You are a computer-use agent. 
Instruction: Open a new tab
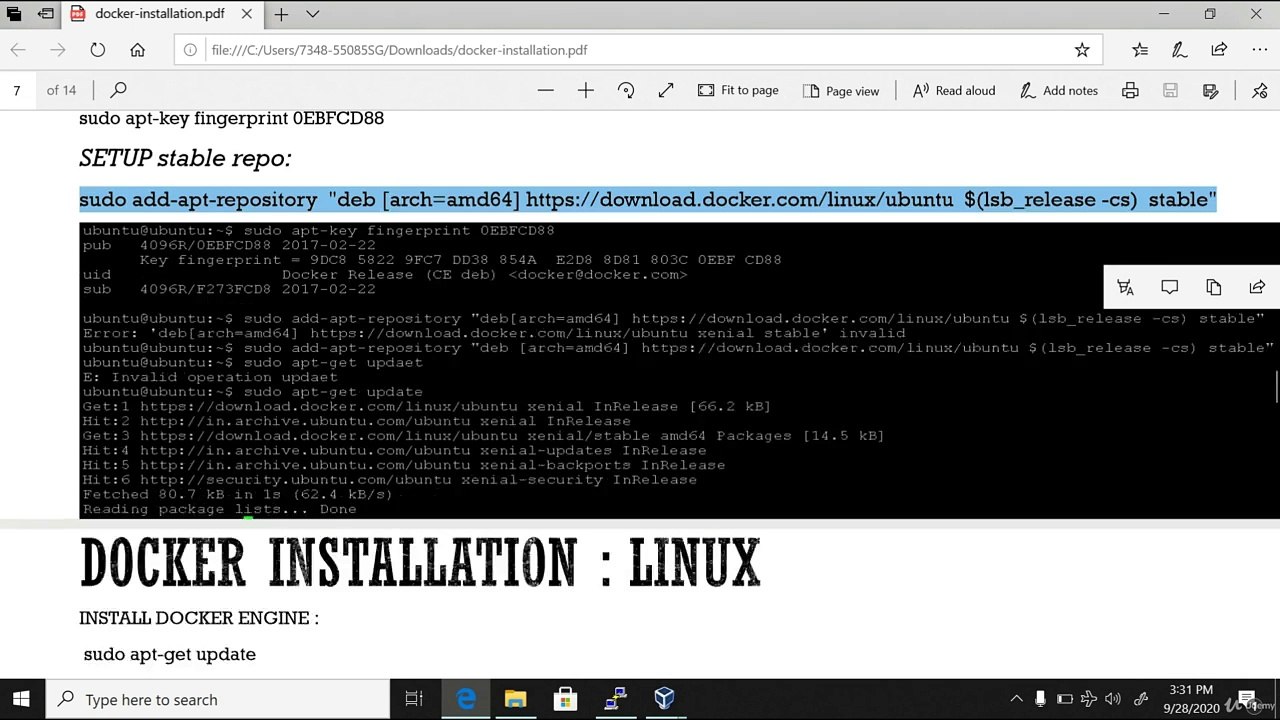tap(281, 14)
